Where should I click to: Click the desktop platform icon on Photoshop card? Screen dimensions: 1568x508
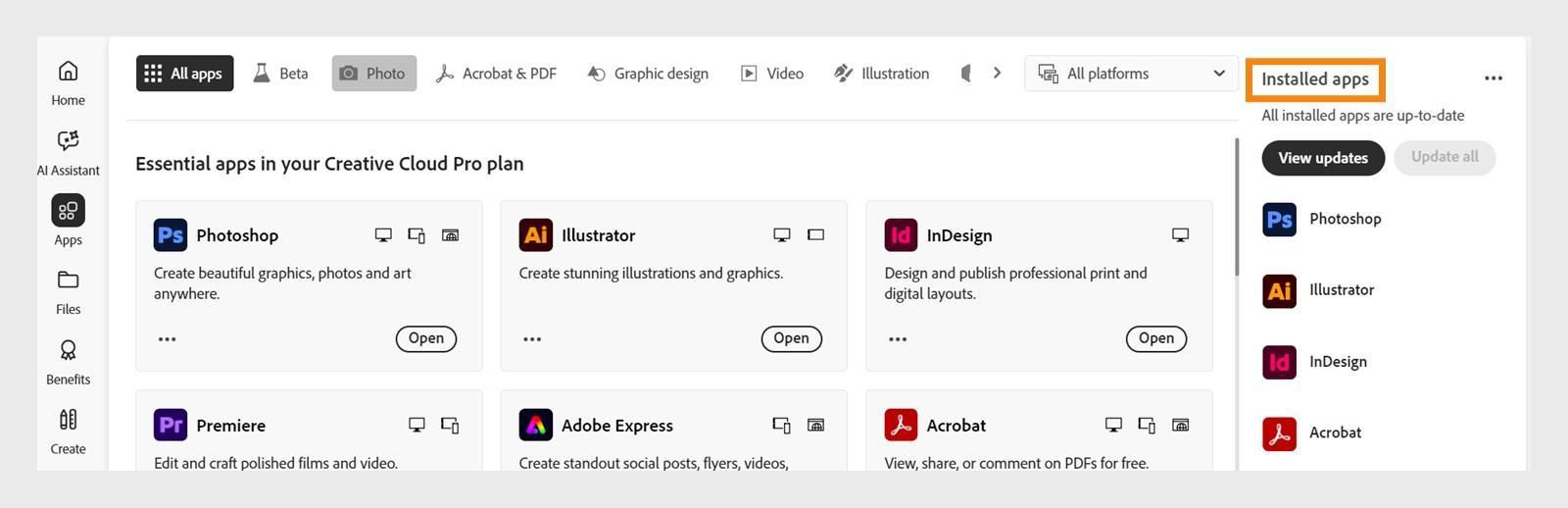(383, 235)
